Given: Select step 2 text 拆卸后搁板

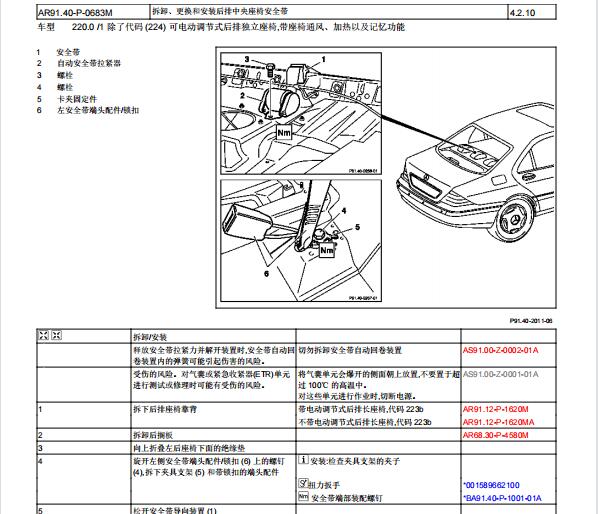Looking at the screenshot, I should [x=153, y=435].
